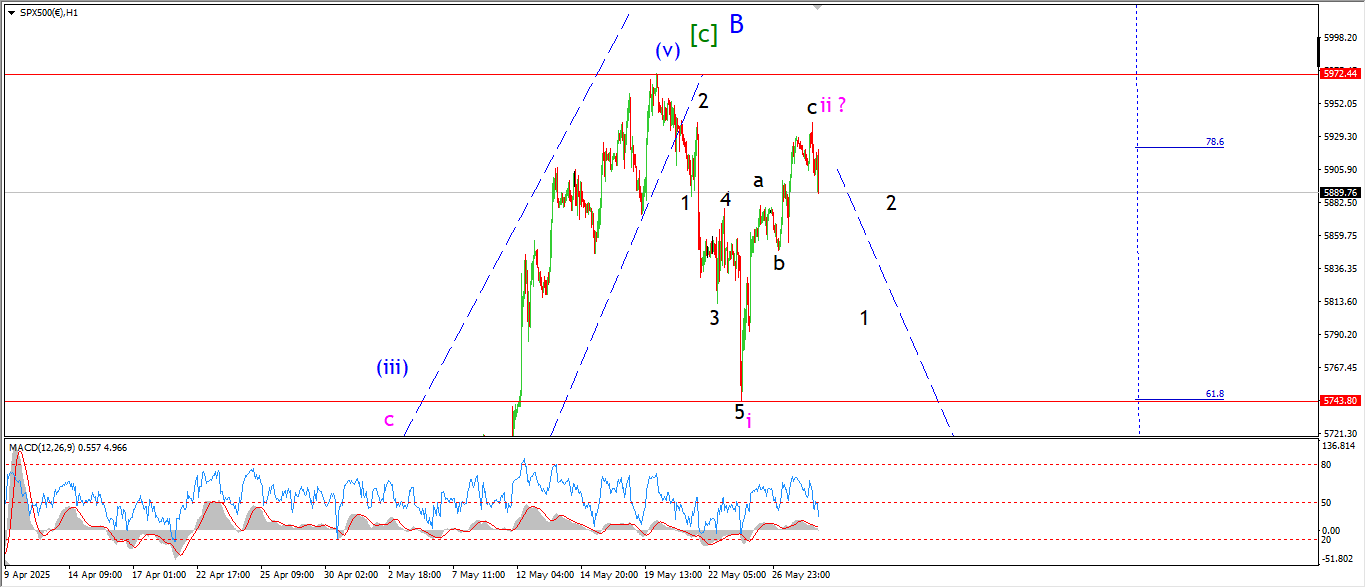
Task: Click the SPX500(€),H1 chart title
Action: click(48, 12)
